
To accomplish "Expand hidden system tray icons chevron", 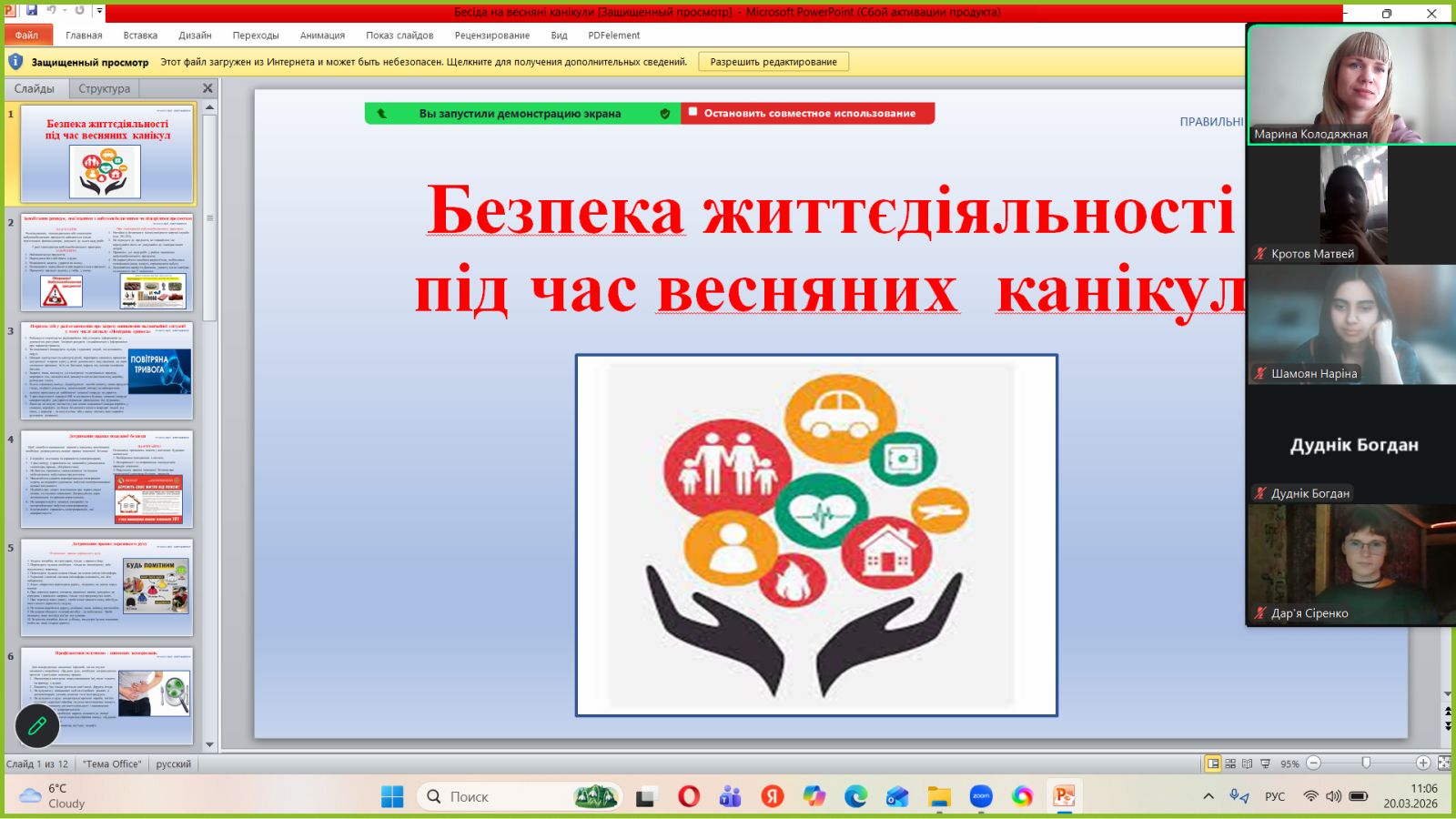I will point(1208,796).
